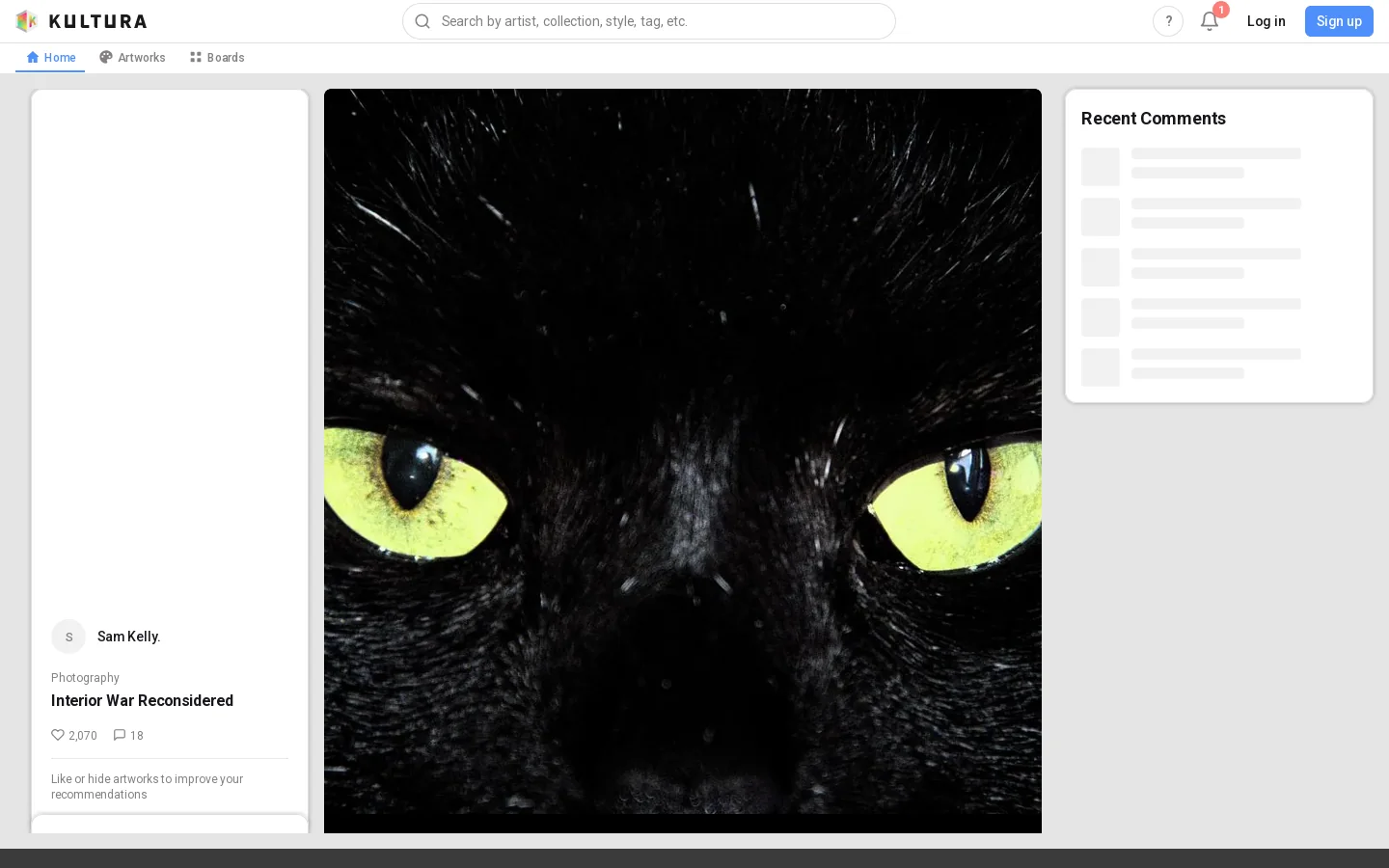The image size is (1389, 868).
Task: Open the help question mark button
Action: tap(1168, 21)
